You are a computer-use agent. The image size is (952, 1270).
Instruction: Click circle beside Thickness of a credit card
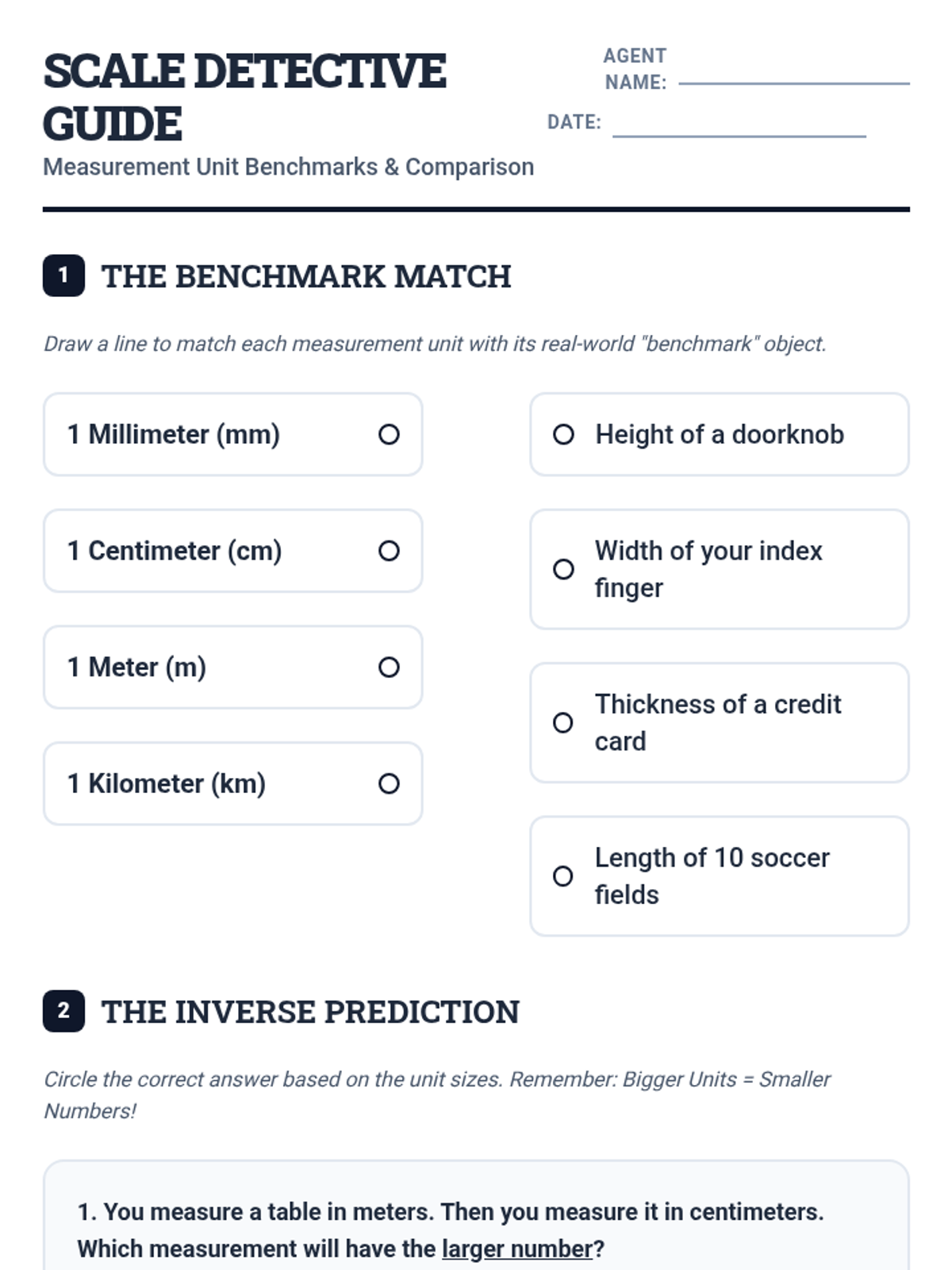[x=563, y=723]
